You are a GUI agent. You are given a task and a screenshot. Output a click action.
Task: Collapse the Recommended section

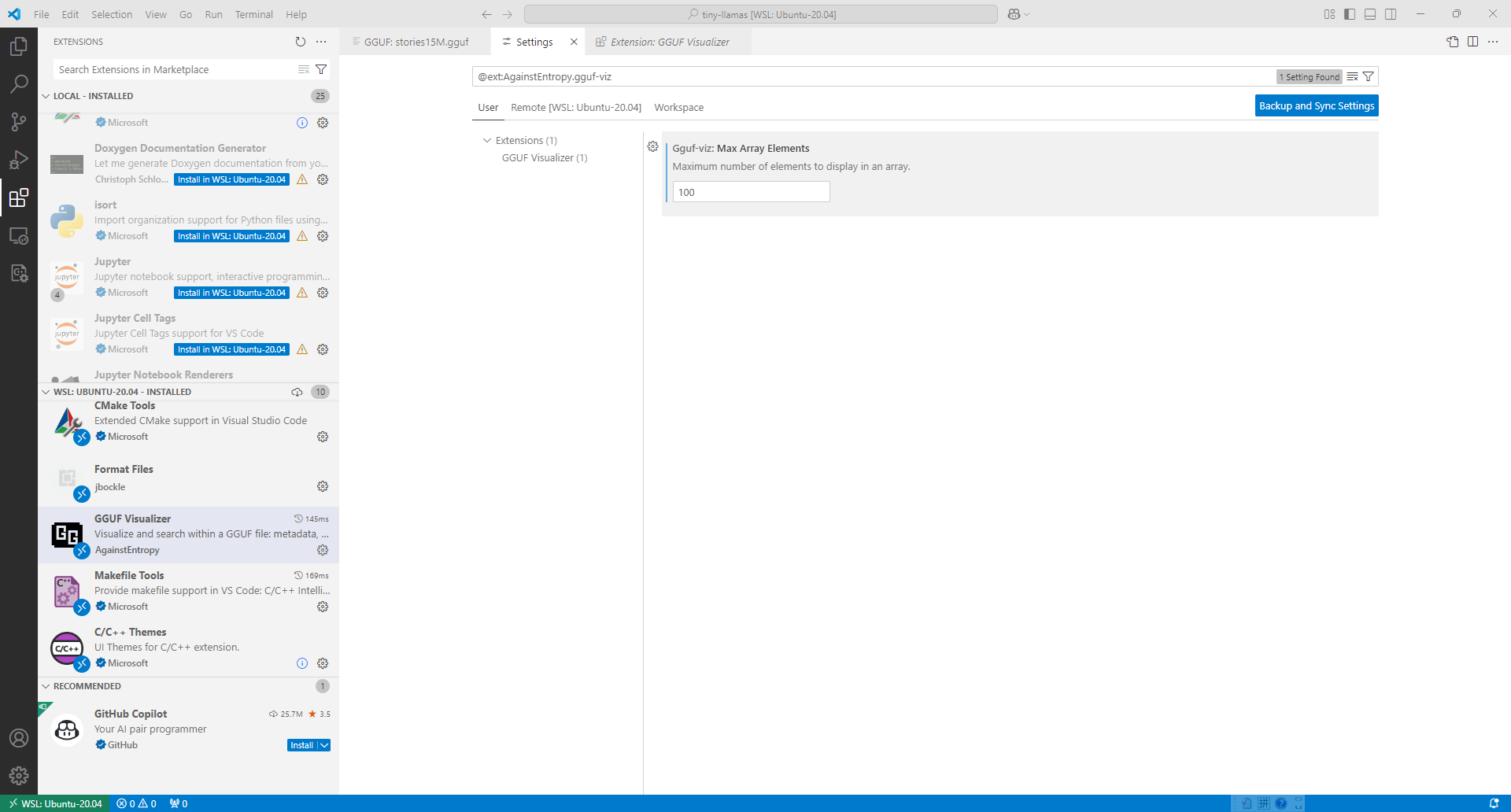[46, 686]
